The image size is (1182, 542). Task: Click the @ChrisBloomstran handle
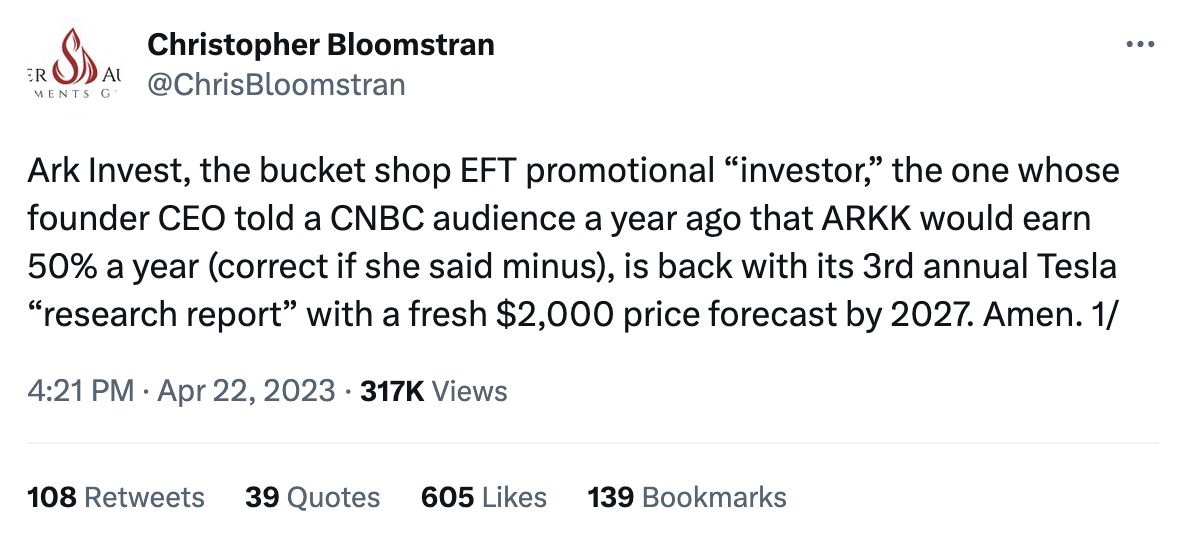276,85
